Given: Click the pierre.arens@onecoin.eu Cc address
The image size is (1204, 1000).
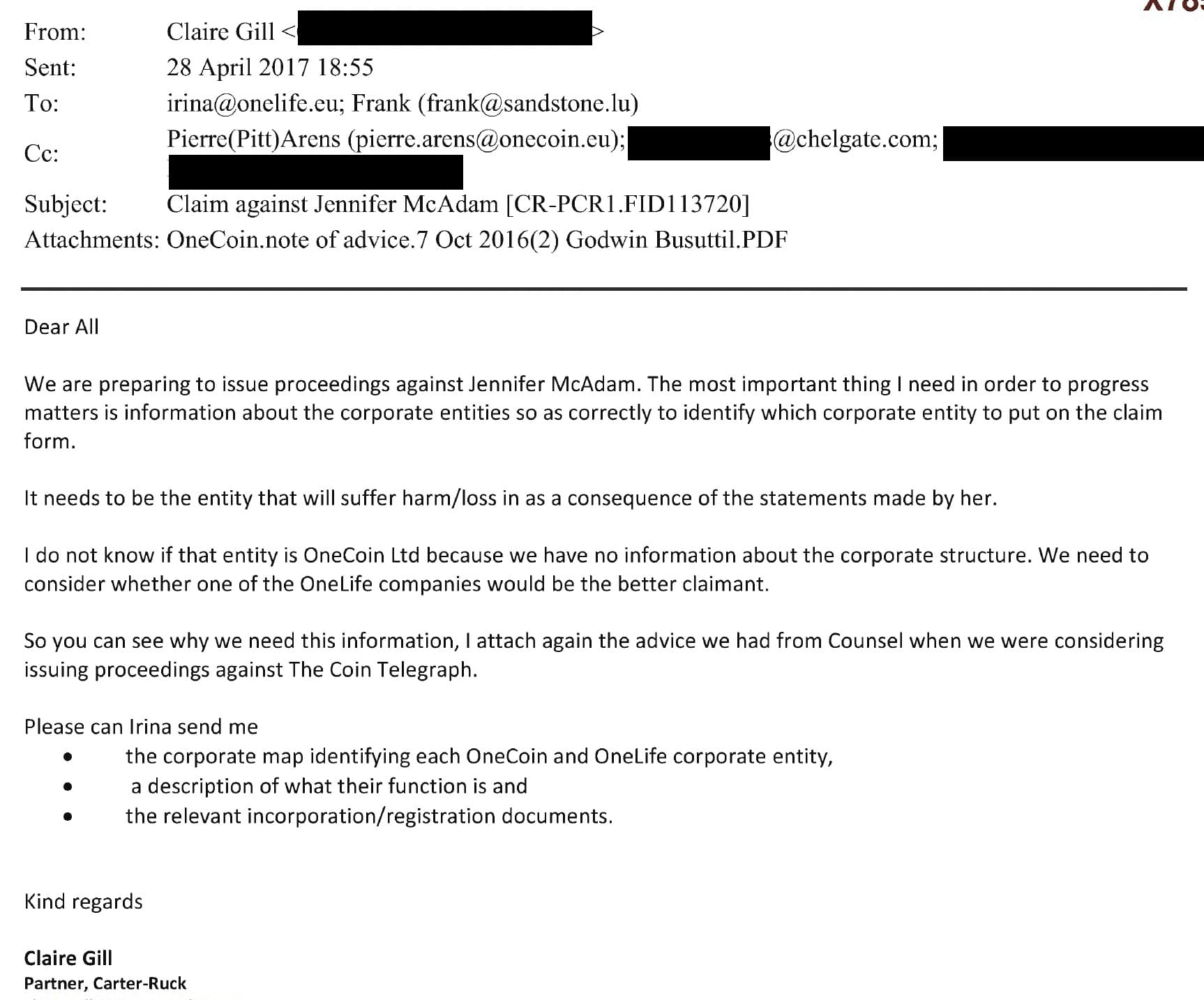Looking at the screenshot, I should 486,139.
